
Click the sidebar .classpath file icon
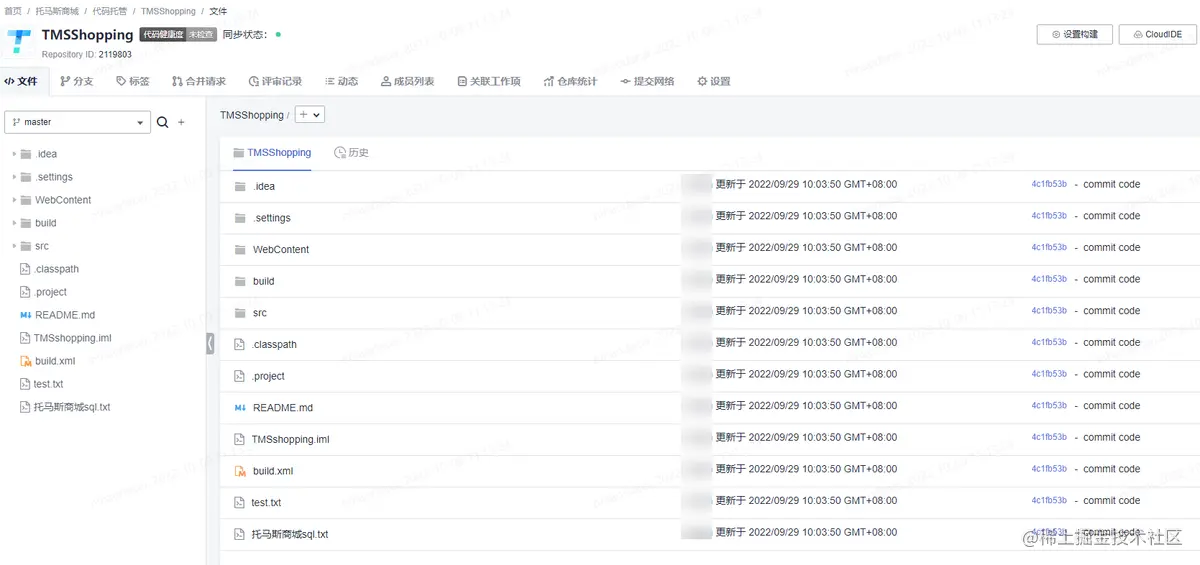[x=26, y=269]
